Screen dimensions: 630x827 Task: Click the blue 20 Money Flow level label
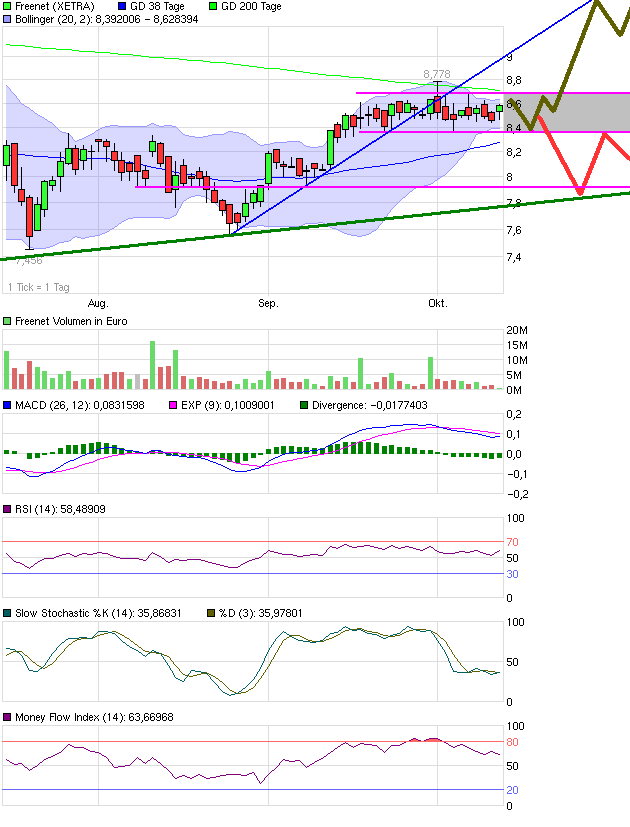(x=512, y=790)
